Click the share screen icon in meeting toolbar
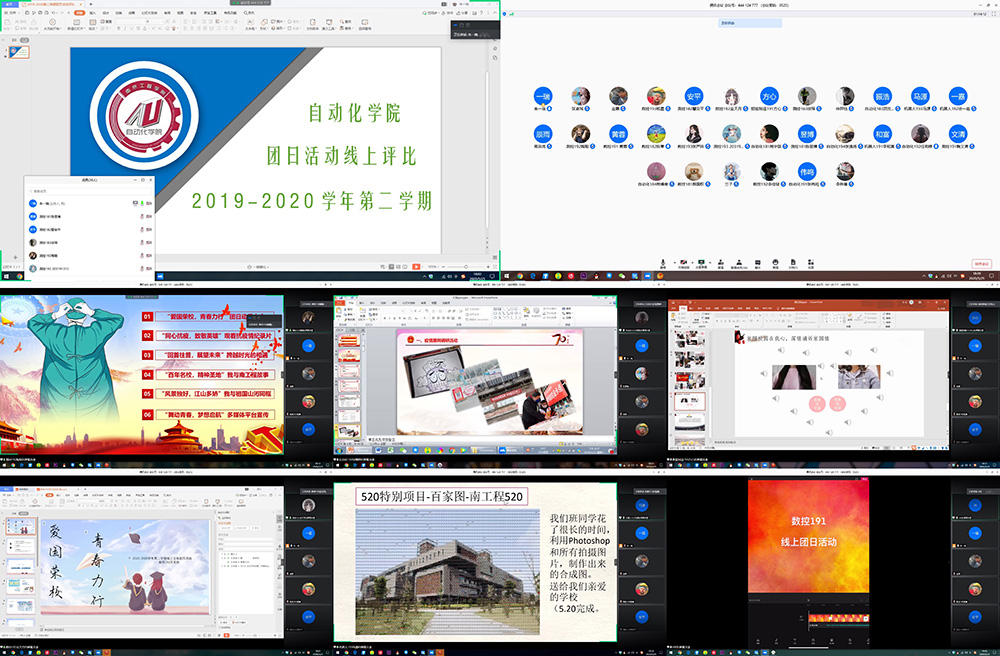Screen dimensions: 1000x656 click(x=701, y=262)
